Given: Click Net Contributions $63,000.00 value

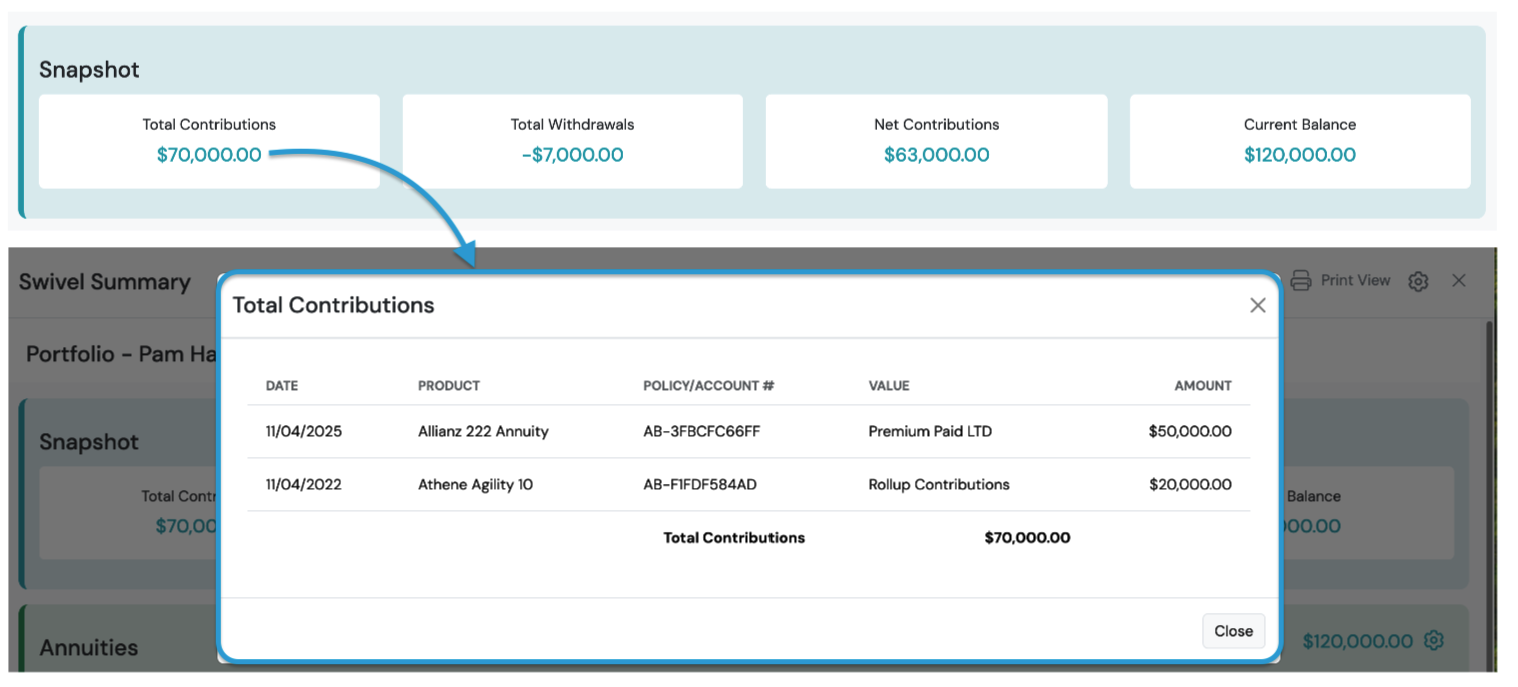Looking at the screenshot, I should coord(936,155).
